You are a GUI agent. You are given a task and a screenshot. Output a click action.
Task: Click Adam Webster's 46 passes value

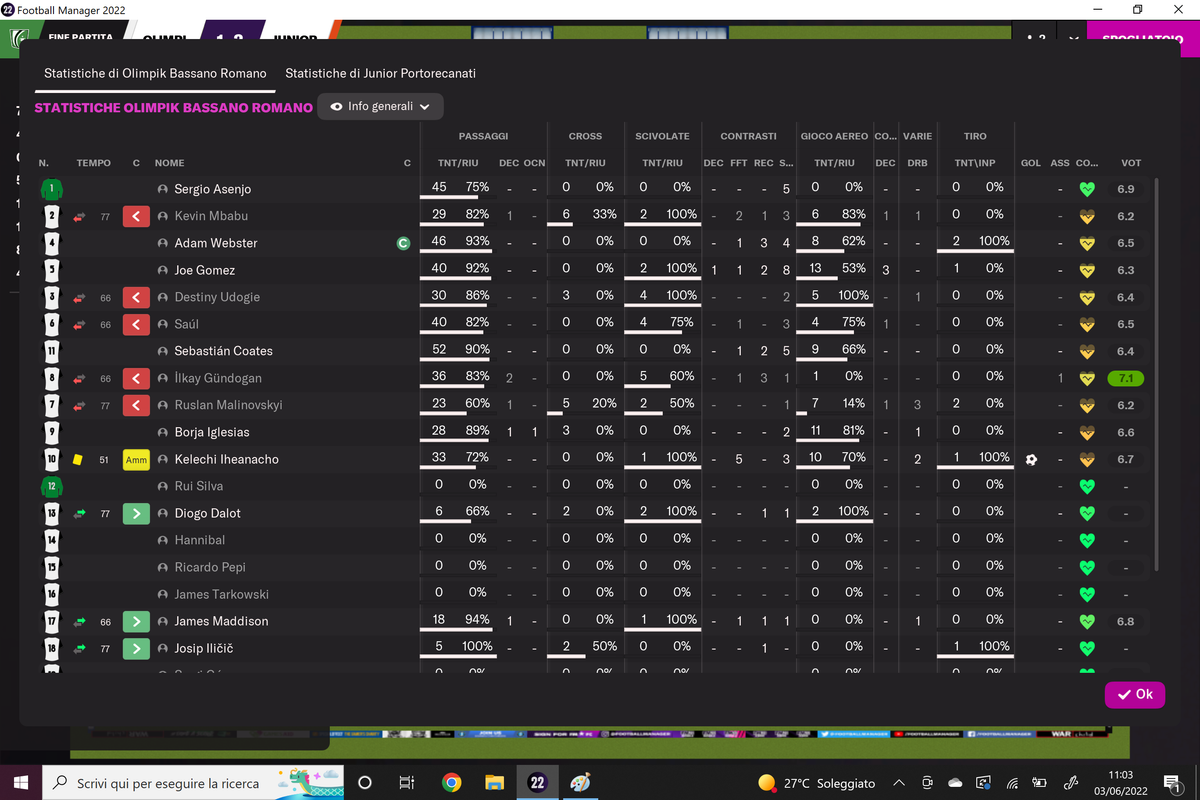439,241
